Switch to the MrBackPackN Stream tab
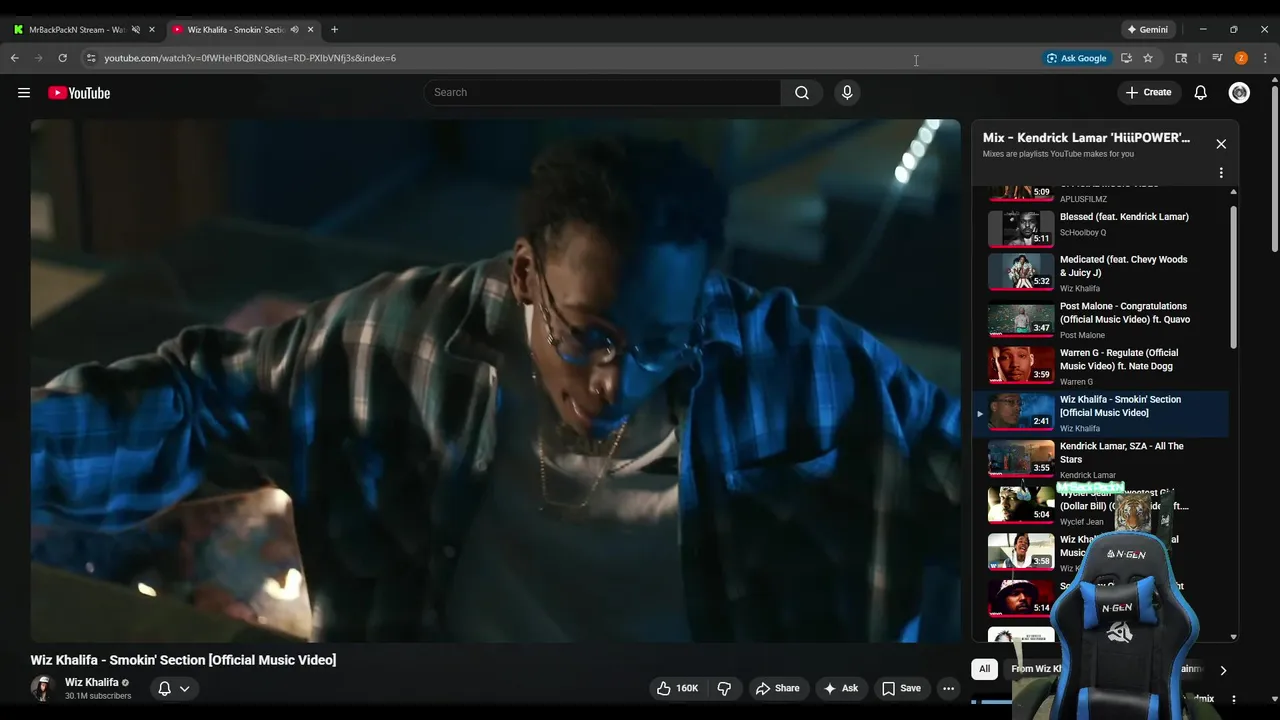1280x720 pixels. point(75,30)
